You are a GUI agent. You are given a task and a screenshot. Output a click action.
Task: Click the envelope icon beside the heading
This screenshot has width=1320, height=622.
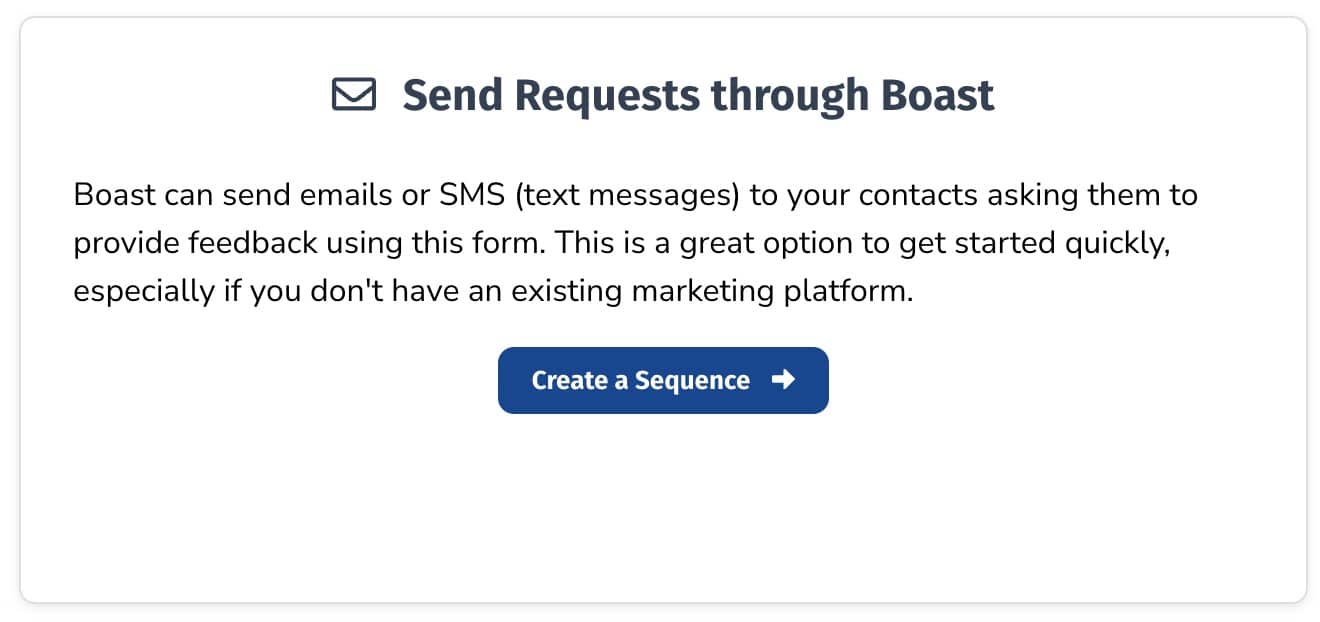point(353,95)
